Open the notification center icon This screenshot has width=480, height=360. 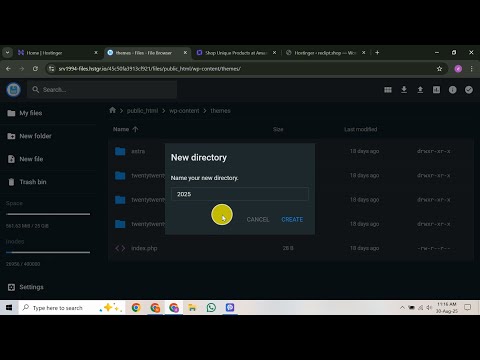coord(467,307)
